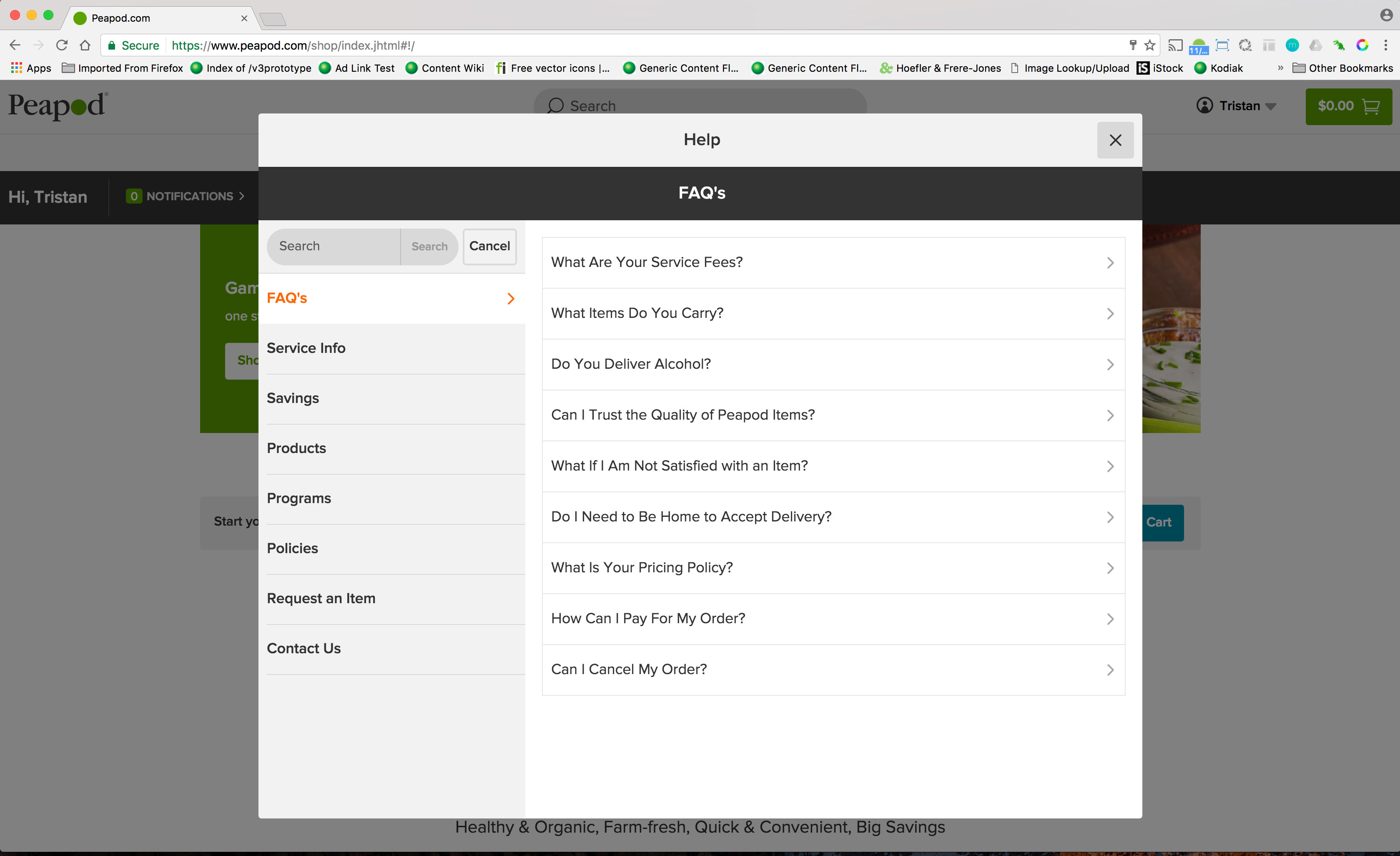Click the Help search input field
The height and width of the screenshot is (856, 1400).
(x=334, y=246)
